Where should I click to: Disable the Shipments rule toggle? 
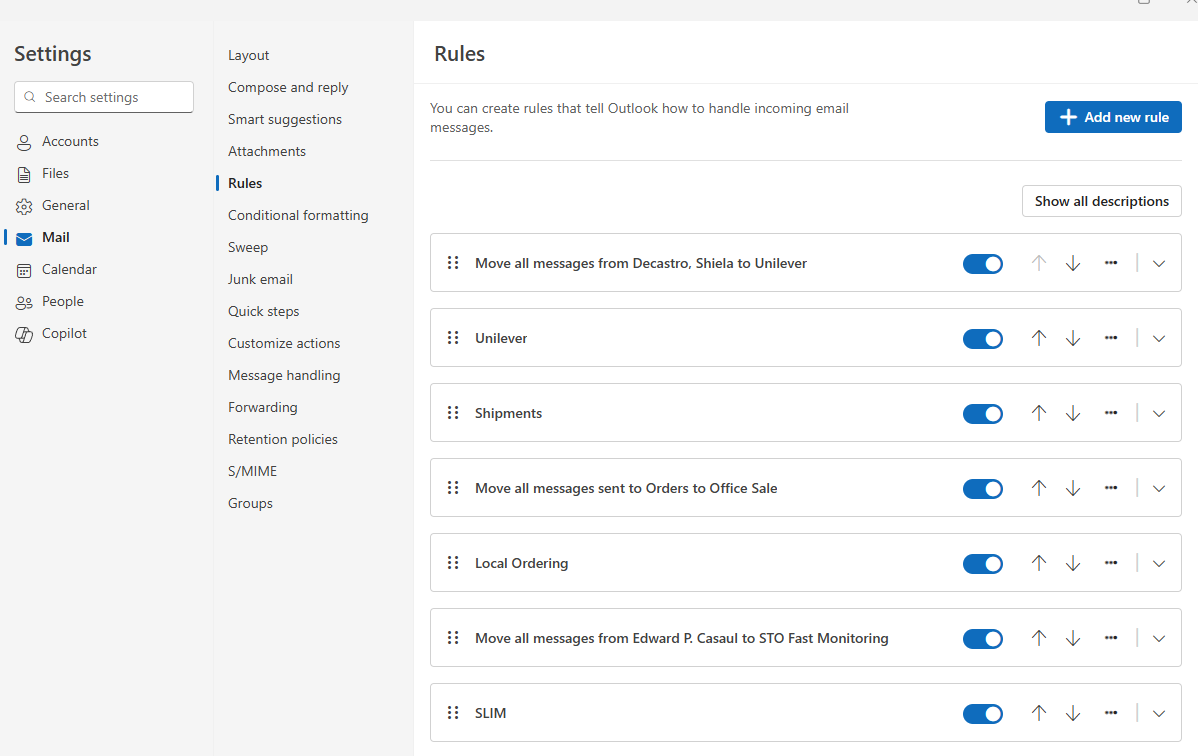[x=982, y=413]
